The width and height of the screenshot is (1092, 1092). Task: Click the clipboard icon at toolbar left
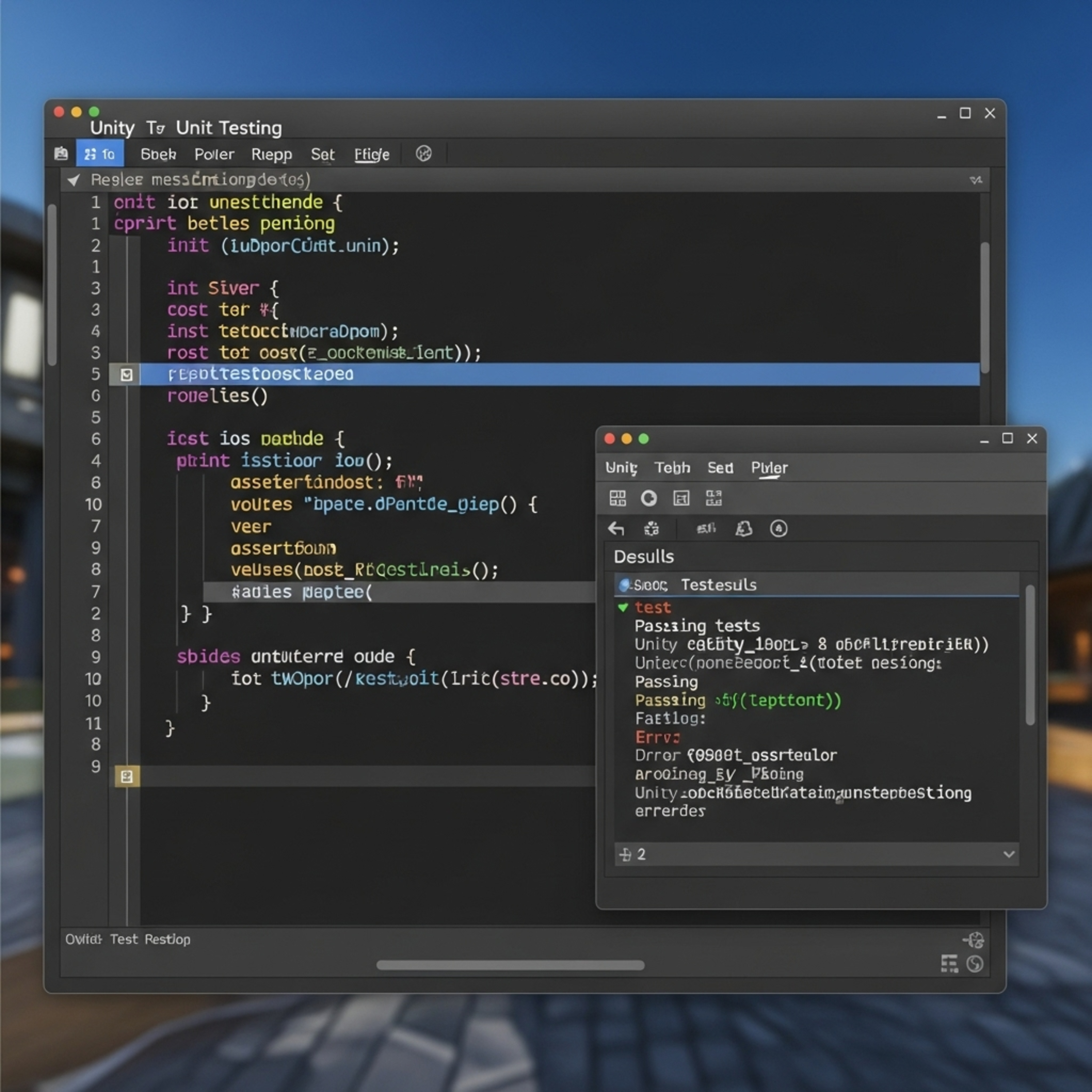point(61,154)
